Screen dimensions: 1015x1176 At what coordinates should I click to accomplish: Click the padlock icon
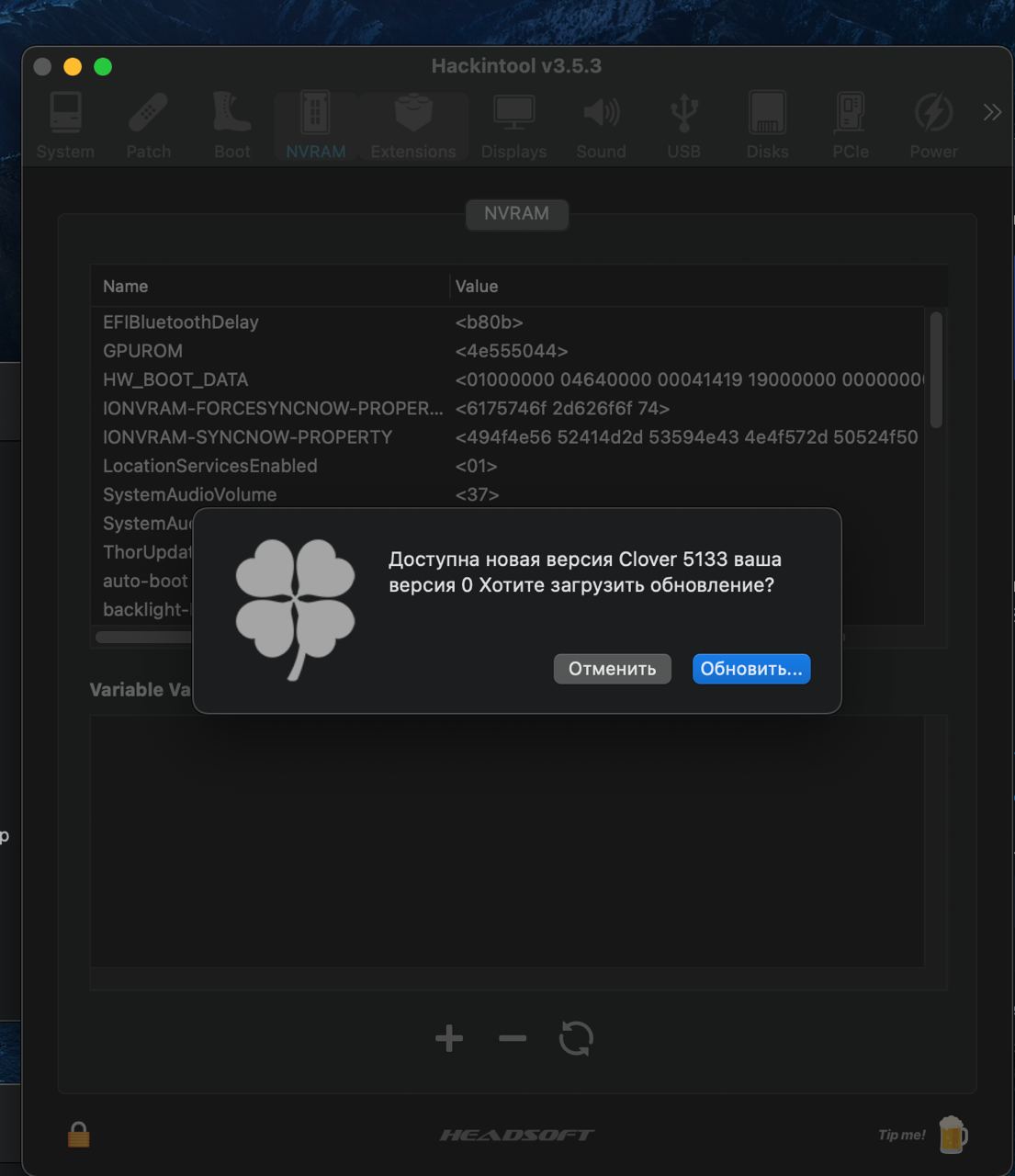click(78, 1135)
